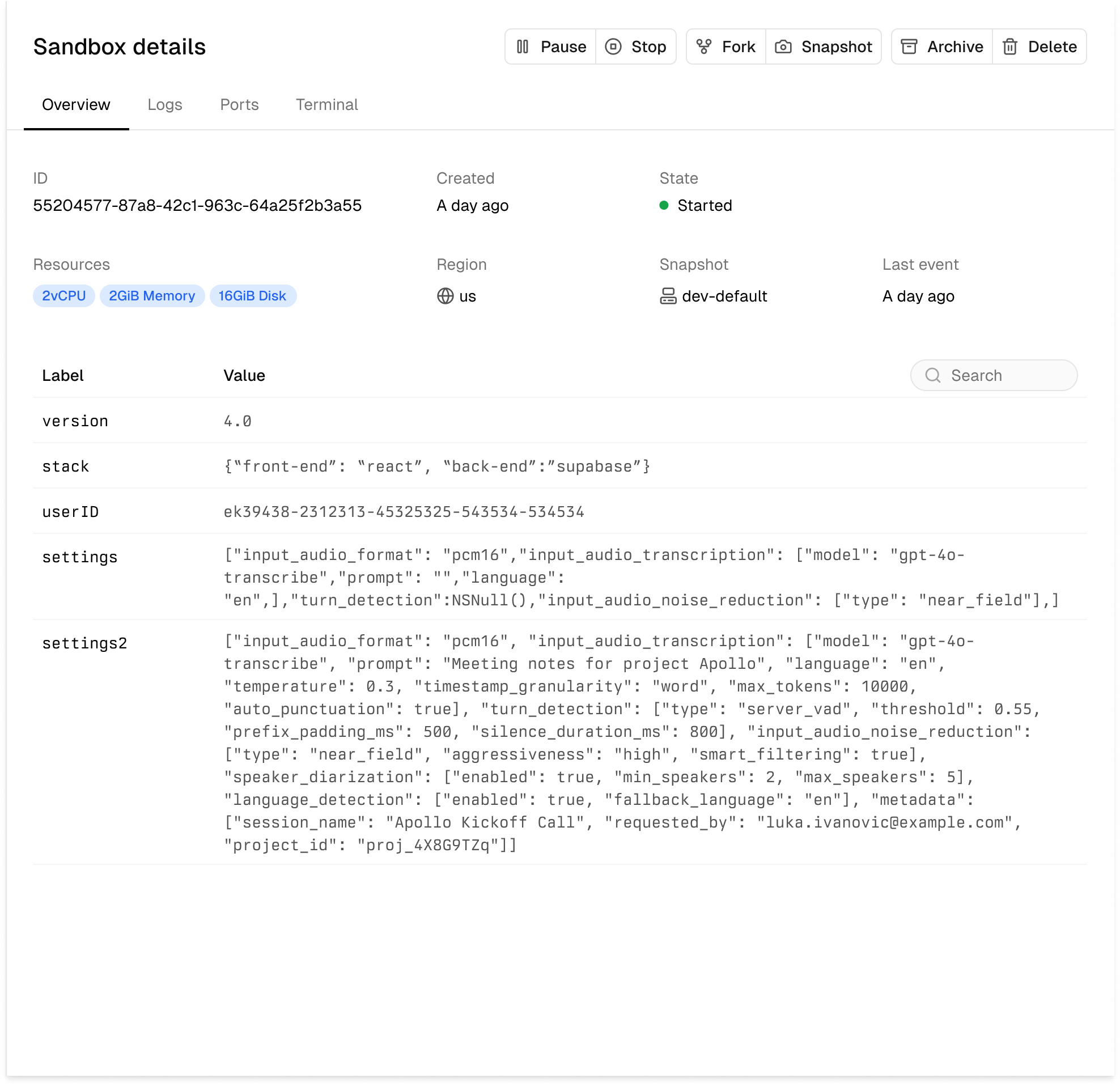Switch to the Ports tab

239,105
